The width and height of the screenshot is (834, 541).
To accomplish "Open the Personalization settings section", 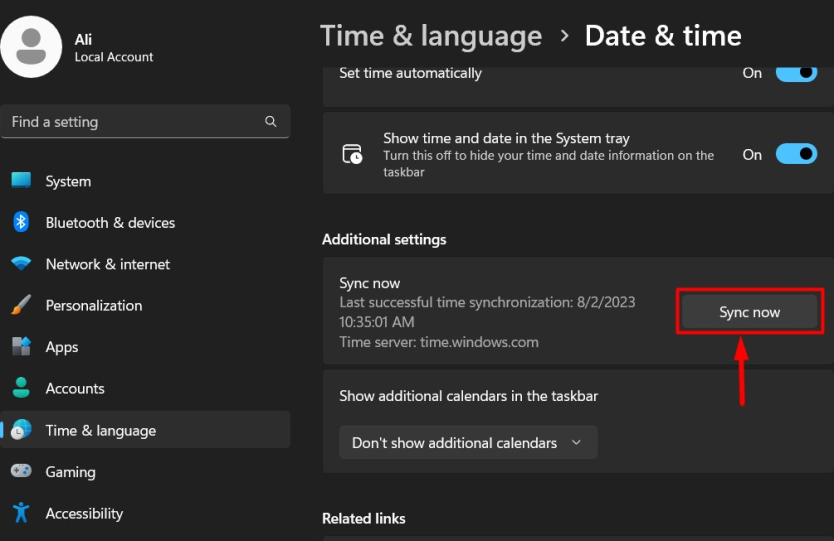I will [93, 305].
